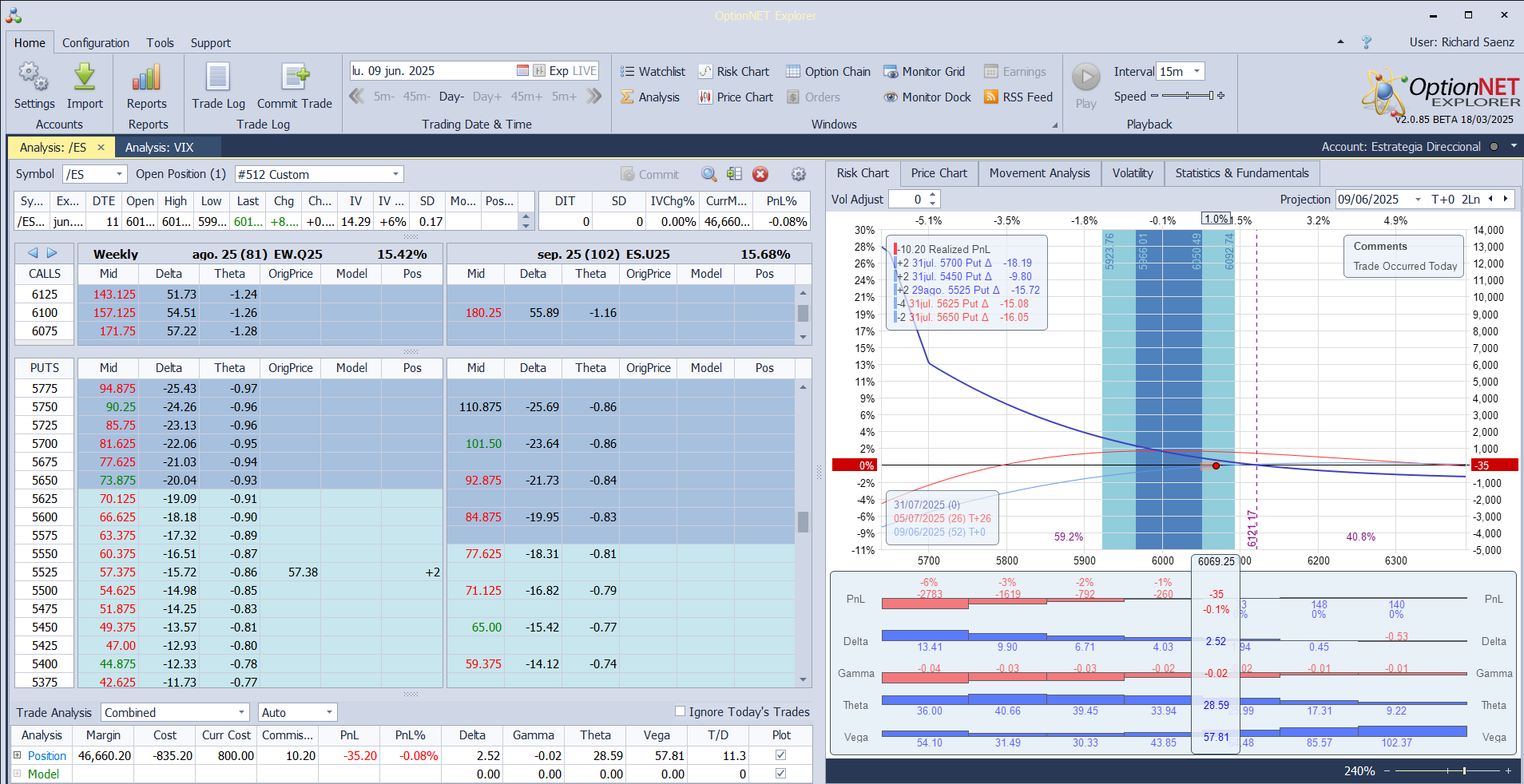1524x784 pixels.
Task: Toggle Plot checkbox for Model row
Action: click(x=780, y=774)
